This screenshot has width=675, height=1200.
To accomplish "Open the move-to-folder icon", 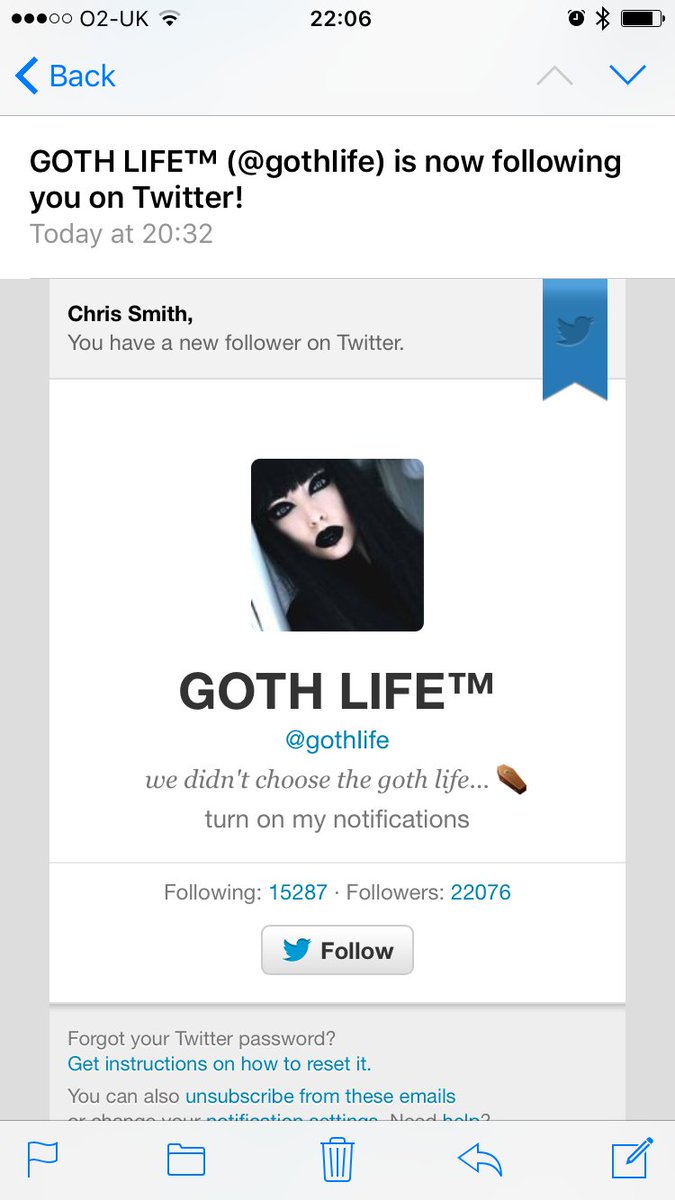I will (186, 1160).
